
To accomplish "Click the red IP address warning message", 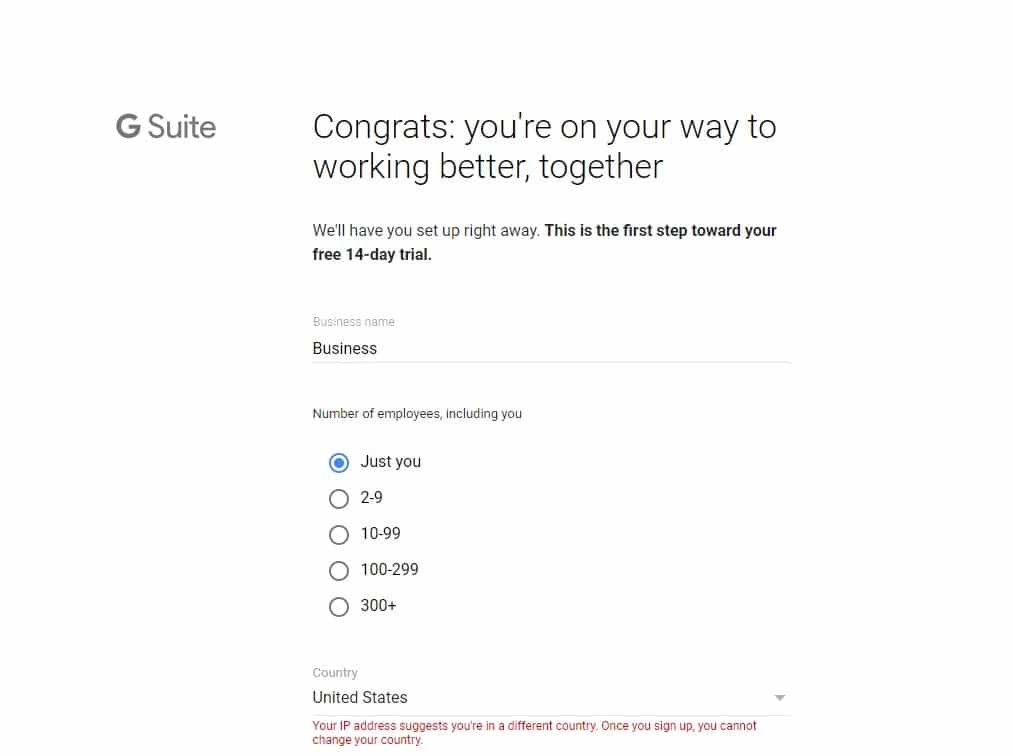I will click(535, 733).
